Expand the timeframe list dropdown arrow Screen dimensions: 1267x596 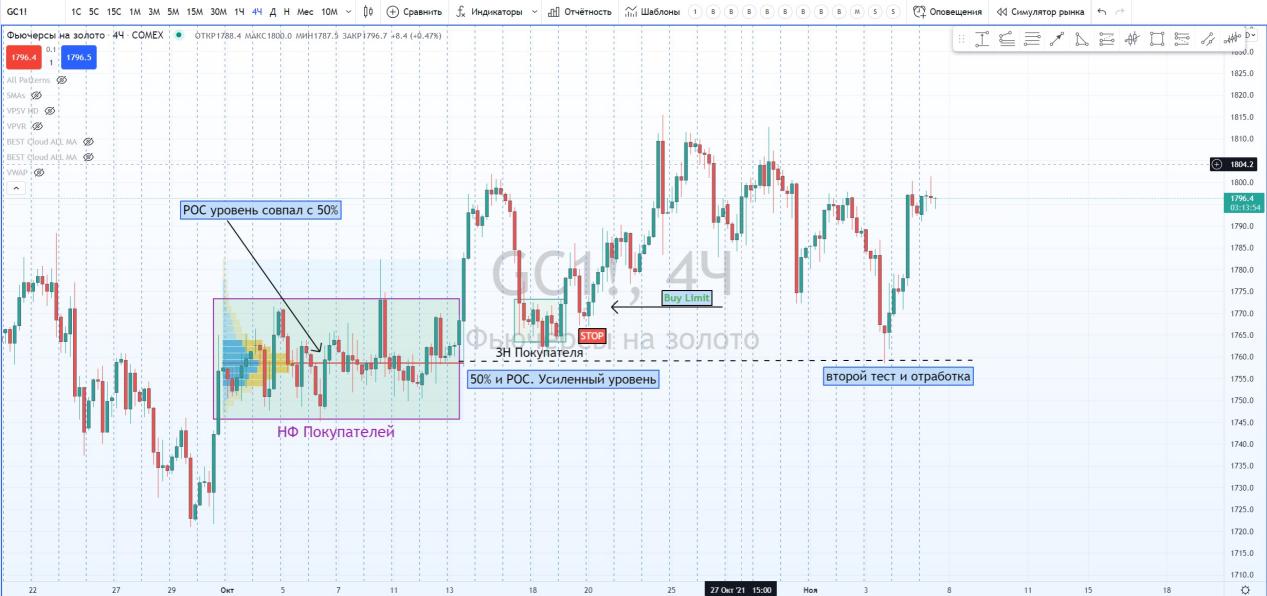347,12
